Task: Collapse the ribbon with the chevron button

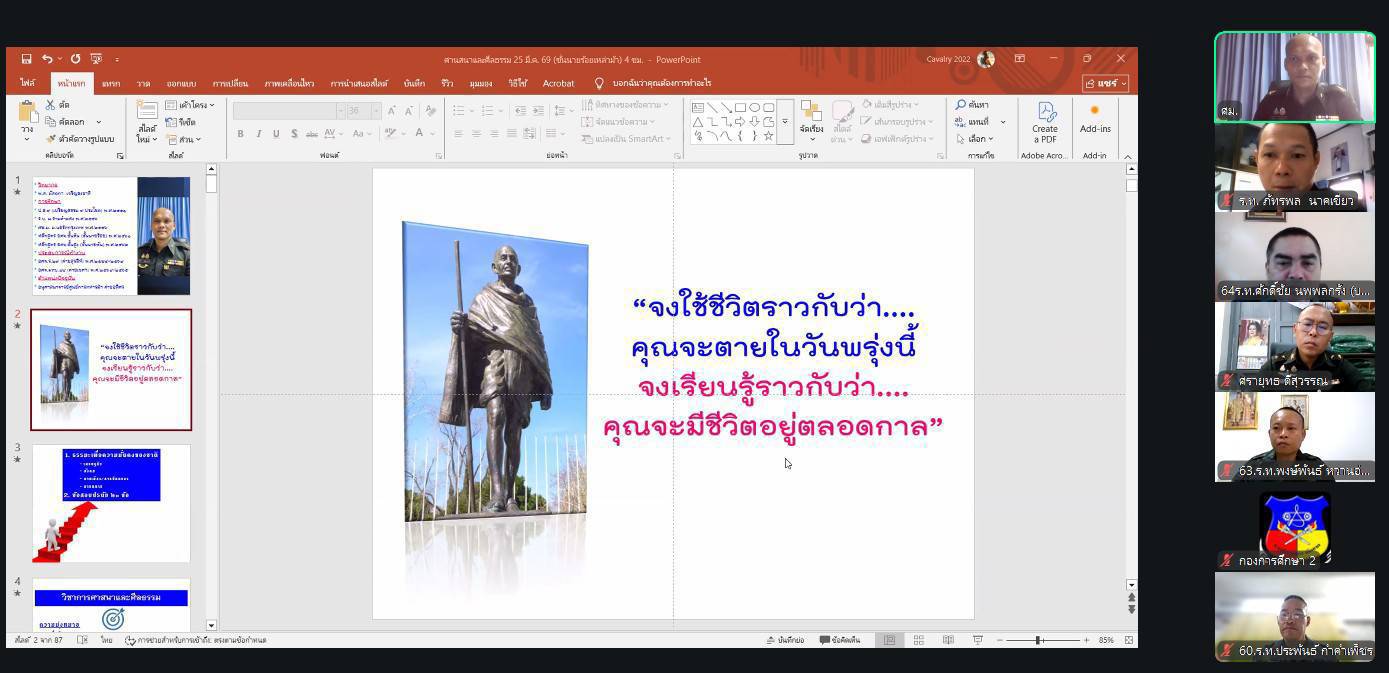Action: pyautogui.click(x=1128, y=156)
